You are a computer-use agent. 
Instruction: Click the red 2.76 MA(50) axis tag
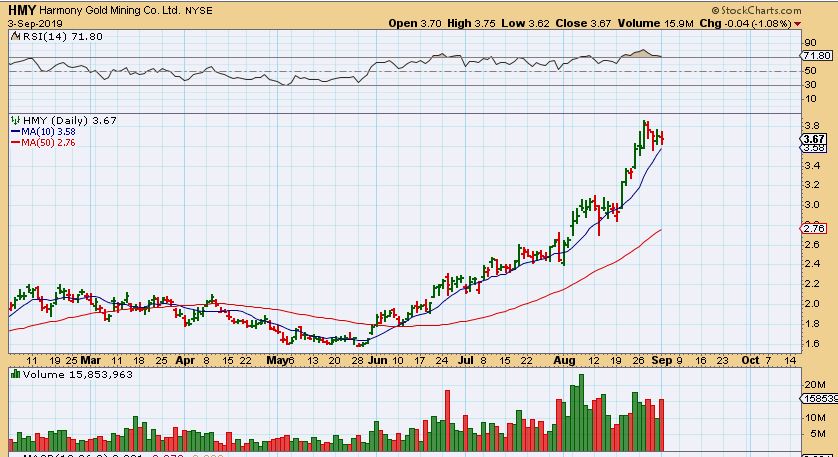tap(815, 229)
